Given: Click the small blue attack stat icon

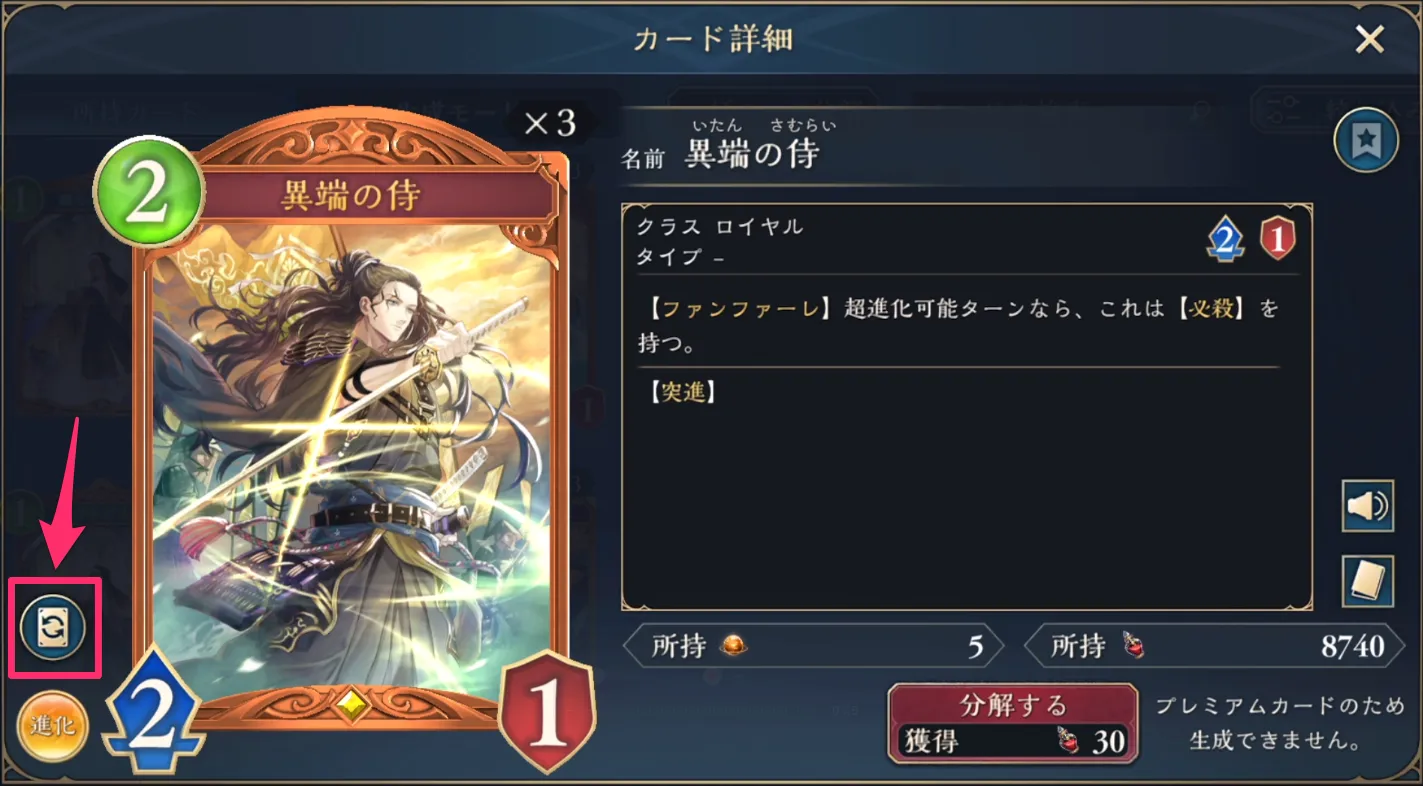Looking at the screenshot, I should [1227, 240].
